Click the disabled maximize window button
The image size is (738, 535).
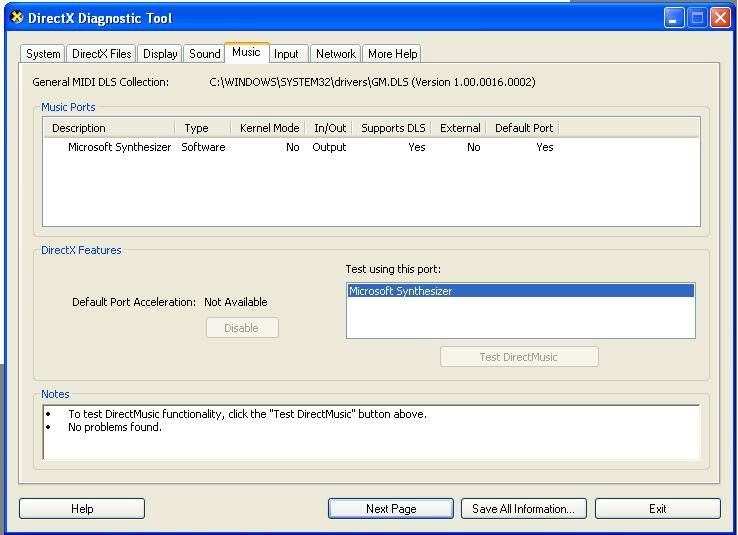tap(697, 18)
